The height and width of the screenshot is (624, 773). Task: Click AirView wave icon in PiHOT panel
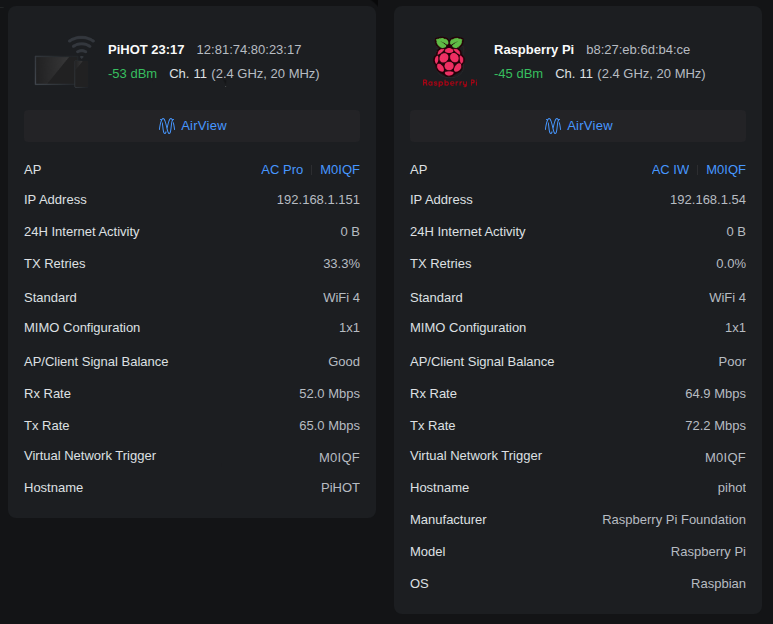coord(167,126)
